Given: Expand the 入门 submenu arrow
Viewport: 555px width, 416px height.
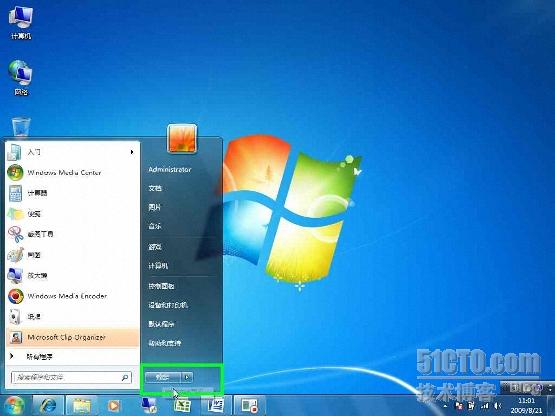Looking at the screenshot, I should coord(132,152).
